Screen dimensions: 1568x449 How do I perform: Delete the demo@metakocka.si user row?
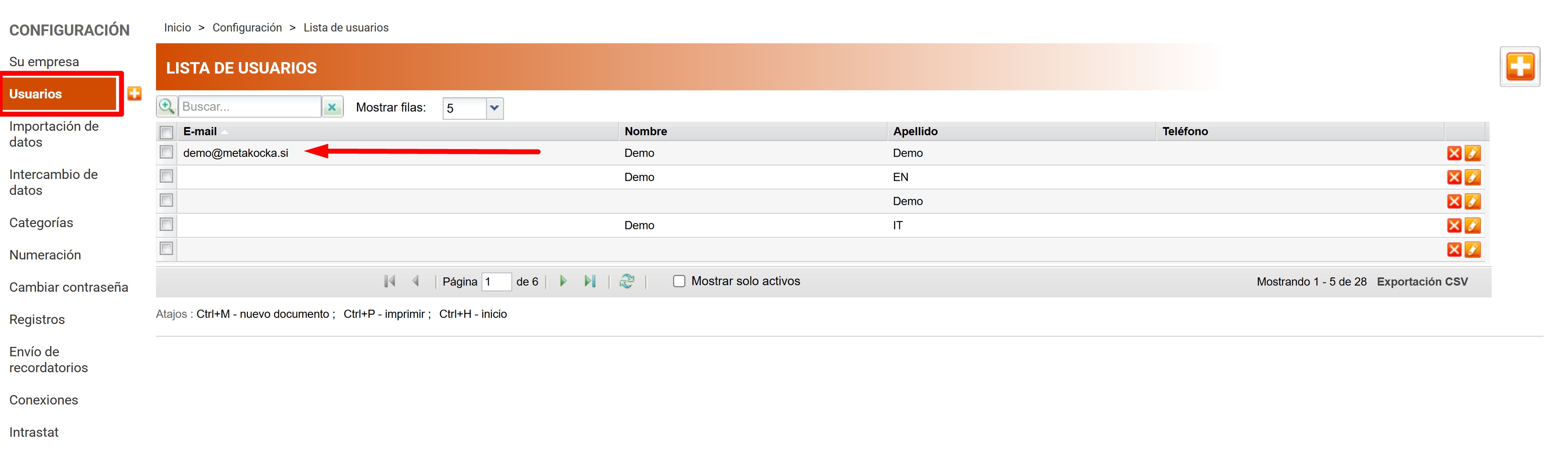coord(1454,153)
